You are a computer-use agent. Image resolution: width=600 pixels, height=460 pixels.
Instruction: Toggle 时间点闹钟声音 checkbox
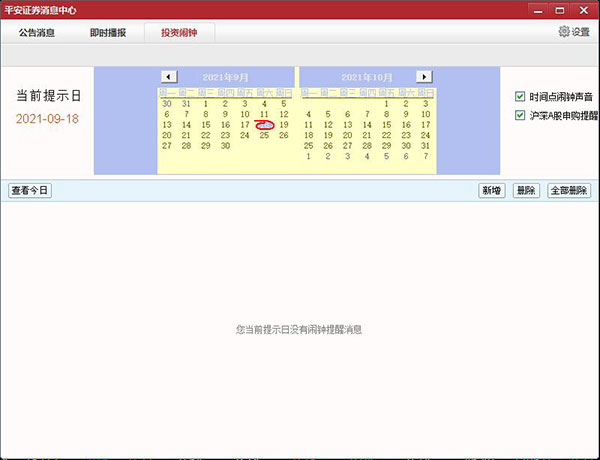[x=520, y=96]
